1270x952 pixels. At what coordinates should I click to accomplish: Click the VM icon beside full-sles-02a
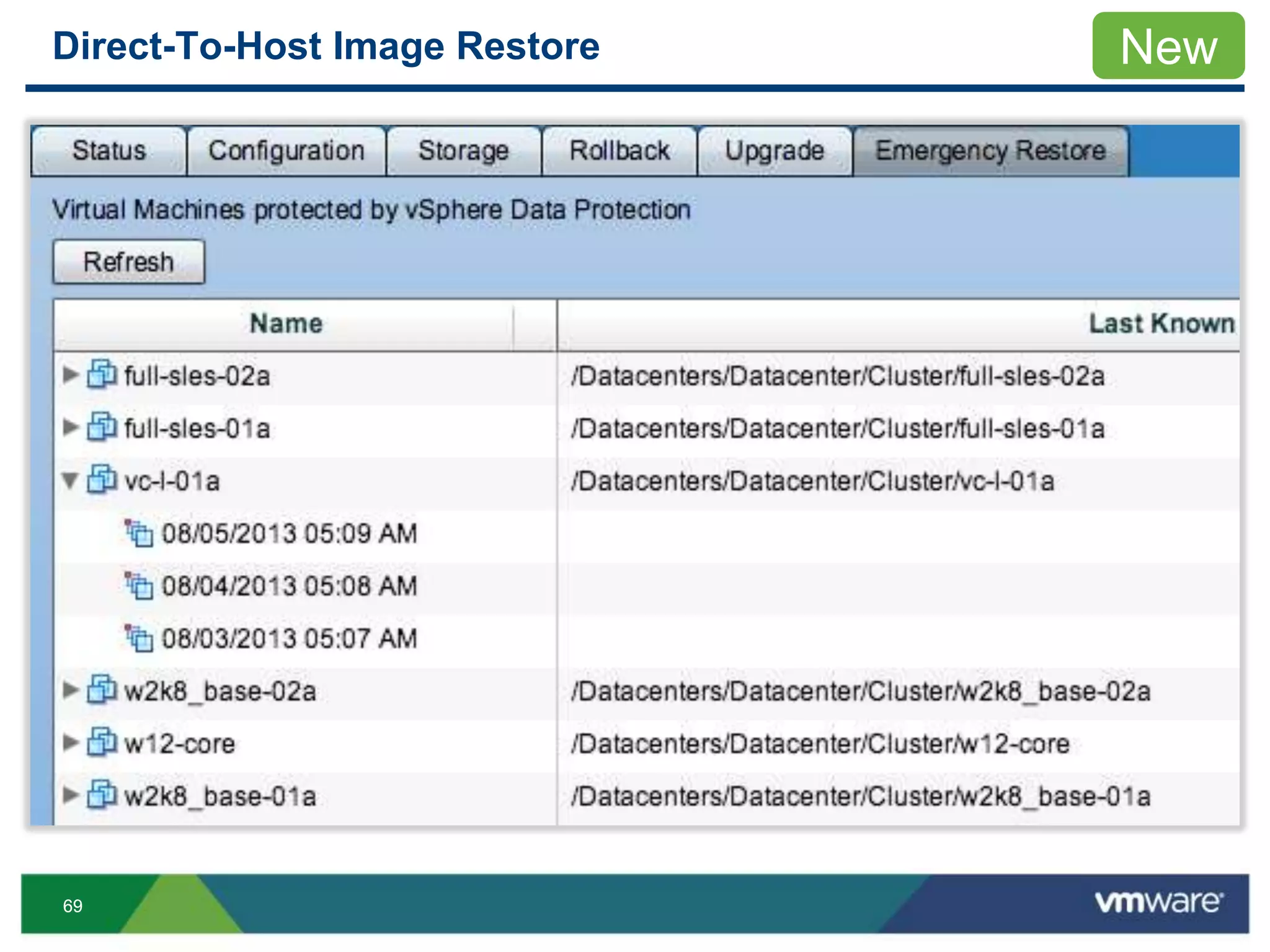coord(102,374)
